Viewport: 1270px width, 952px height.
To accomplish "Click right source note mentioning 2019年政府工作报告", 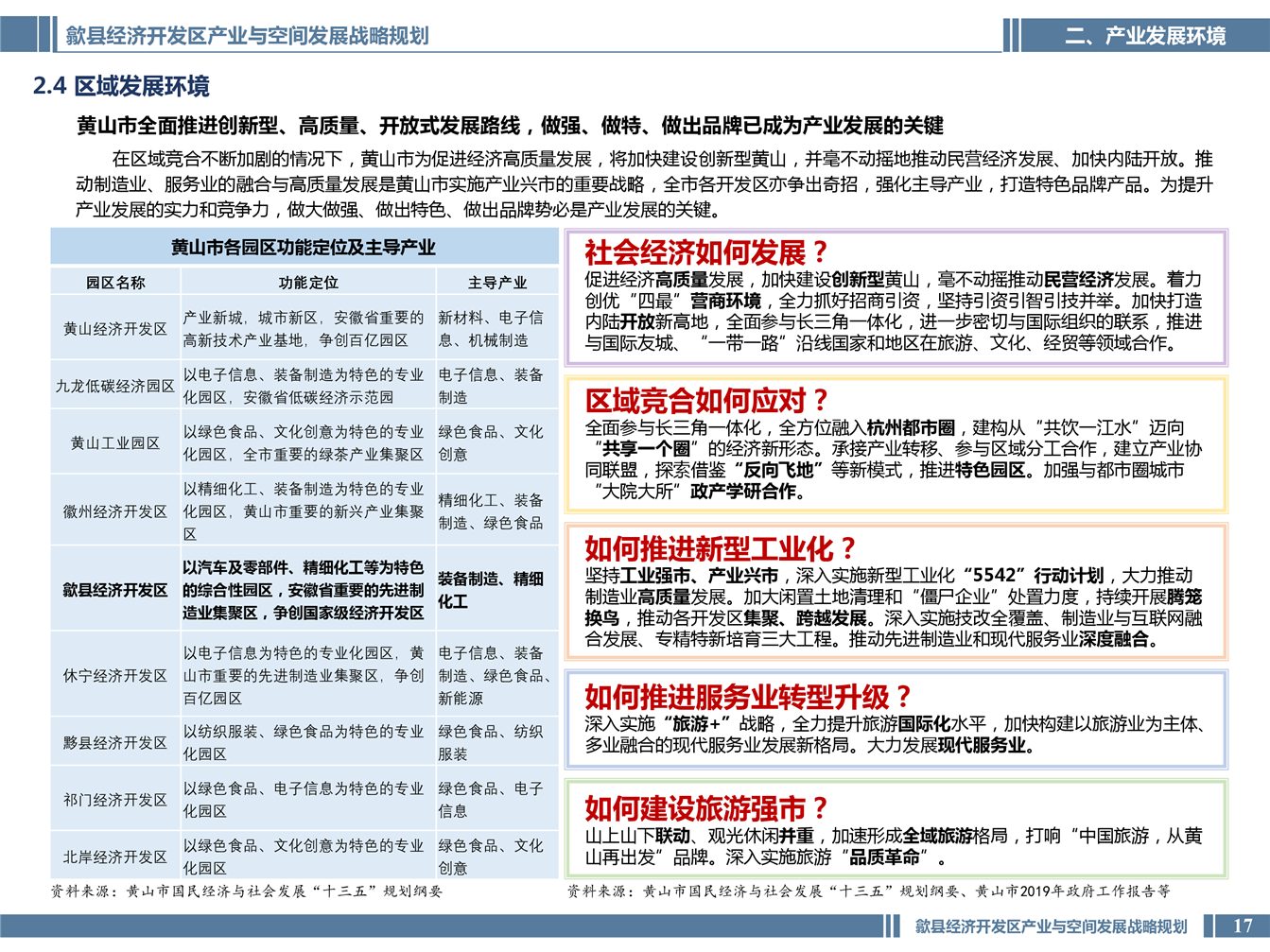I will click(x=869, y=891).
